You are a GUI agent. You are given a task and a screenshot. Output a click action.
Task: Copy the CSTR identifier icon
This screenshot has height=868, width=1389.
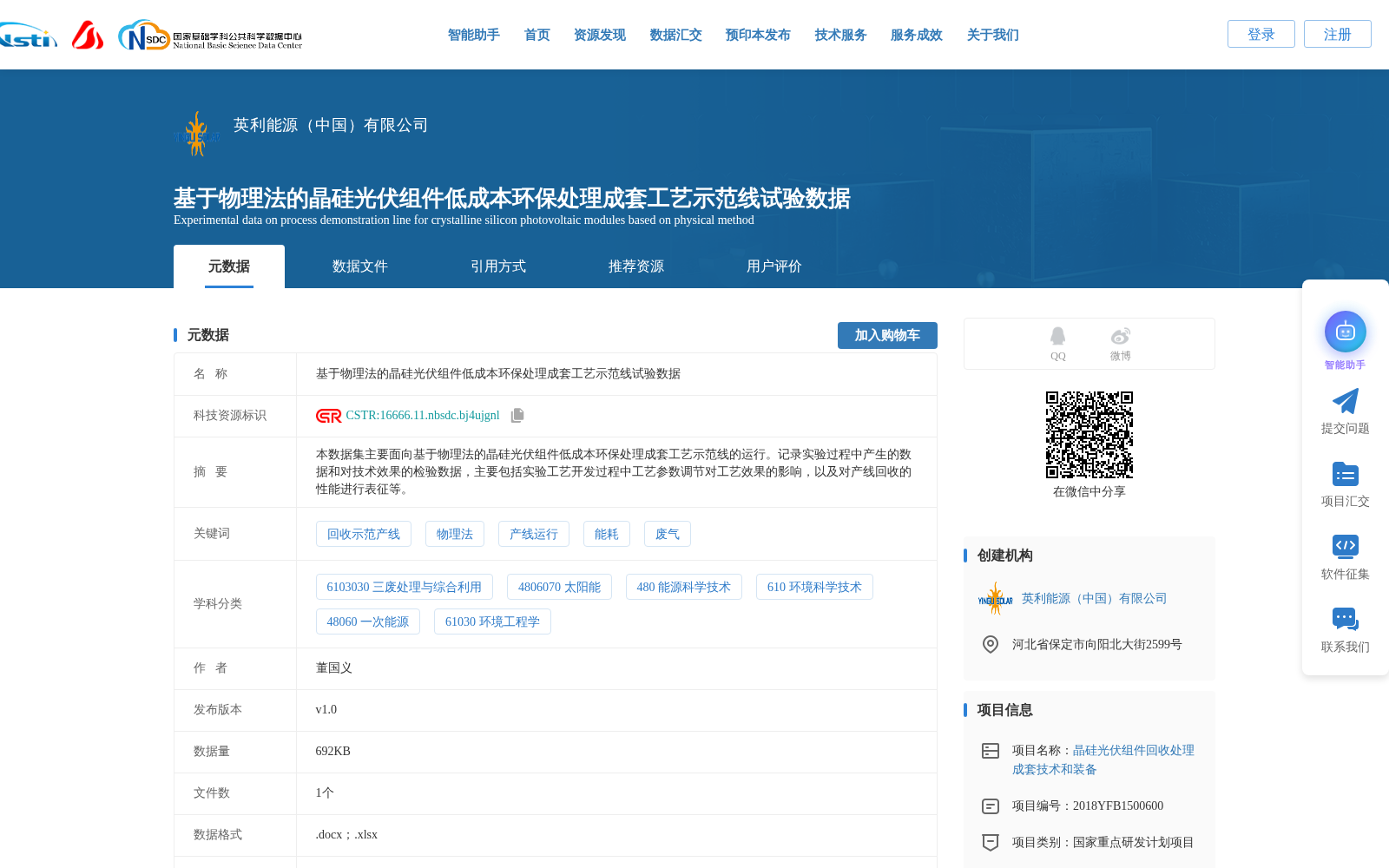[517, 416]
